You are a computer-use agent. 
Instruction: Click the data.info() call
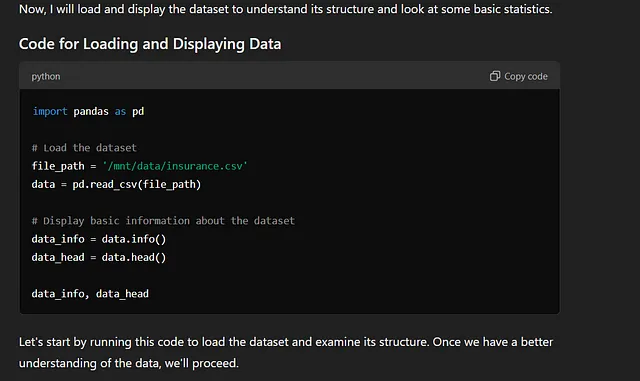134,239
